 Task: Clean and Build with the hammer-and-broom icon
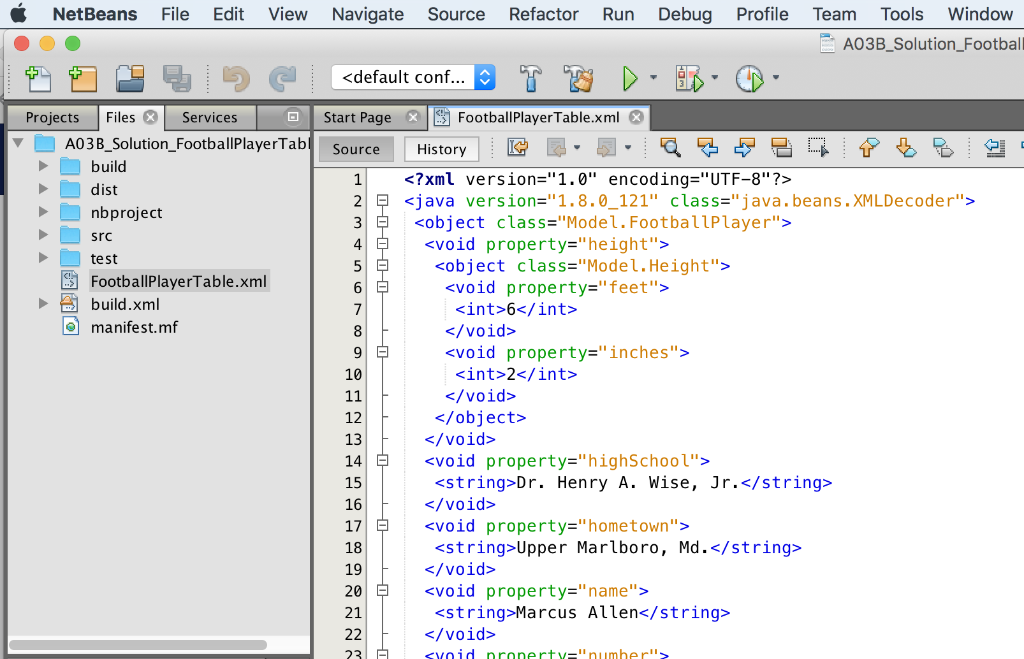(577, 78)
